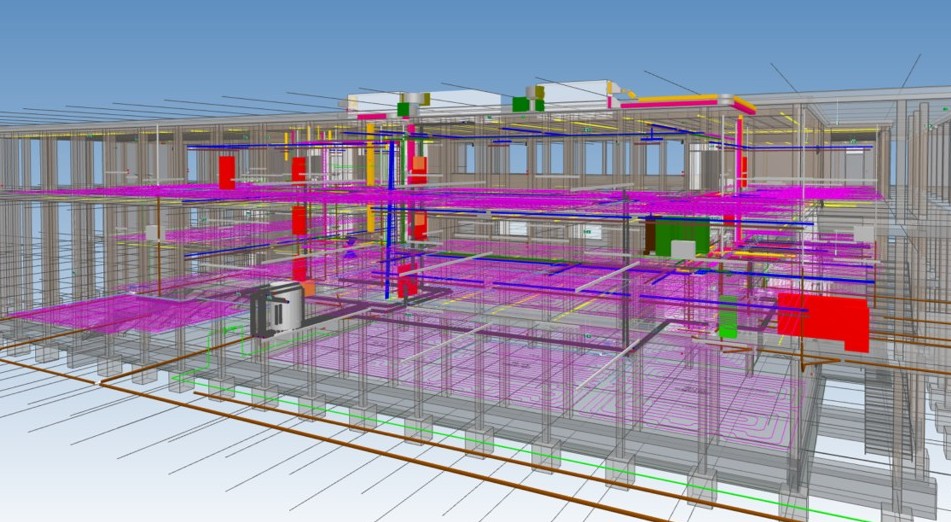Select the large red equipment box on right
The height and width of the screenshot is (522, 951).
coord(822,321)
